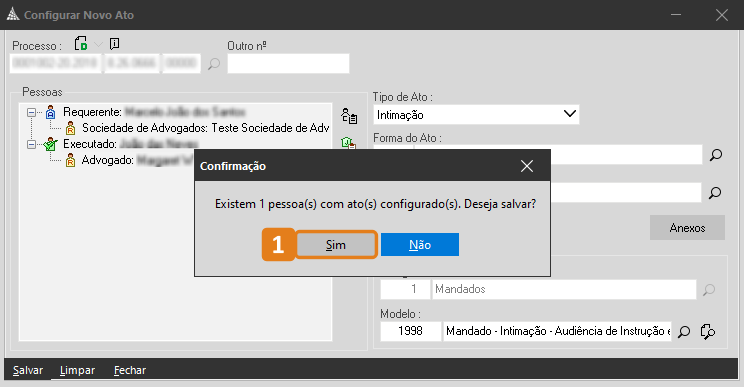
Task: Select the Executado checked person icon
Action: [x=50, y=144]
